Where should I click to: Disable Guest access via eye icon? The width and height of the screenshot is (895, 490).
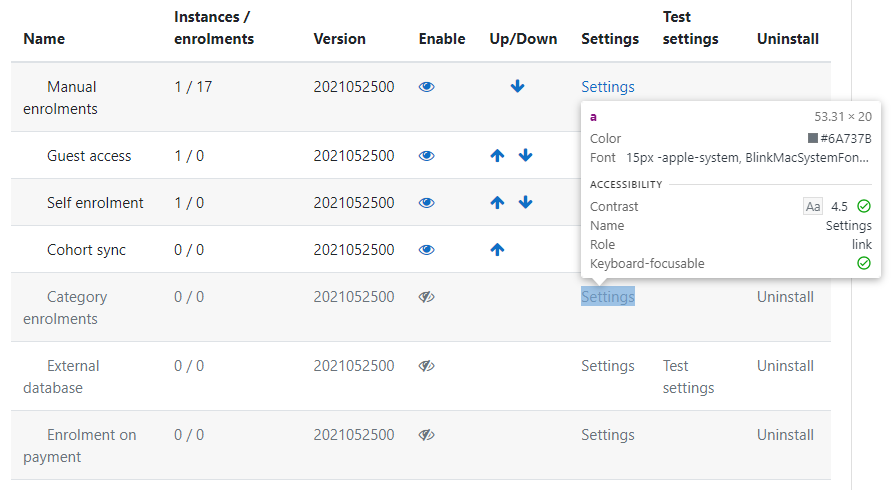point(426,156)
